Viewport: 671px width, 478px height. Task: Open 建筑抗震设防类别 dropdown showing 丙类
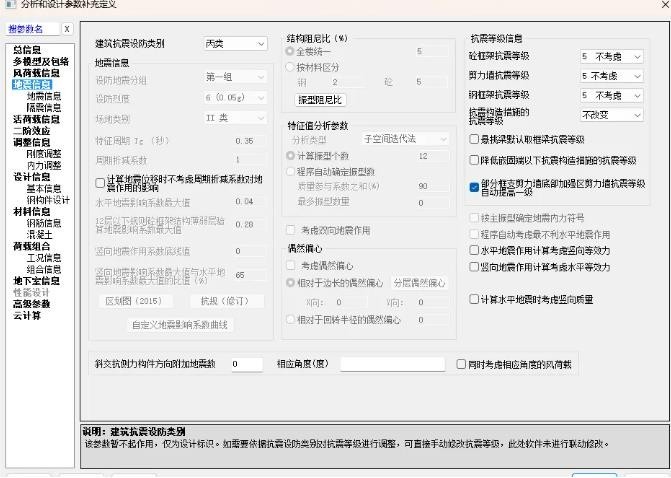click(x=236, y=44)
